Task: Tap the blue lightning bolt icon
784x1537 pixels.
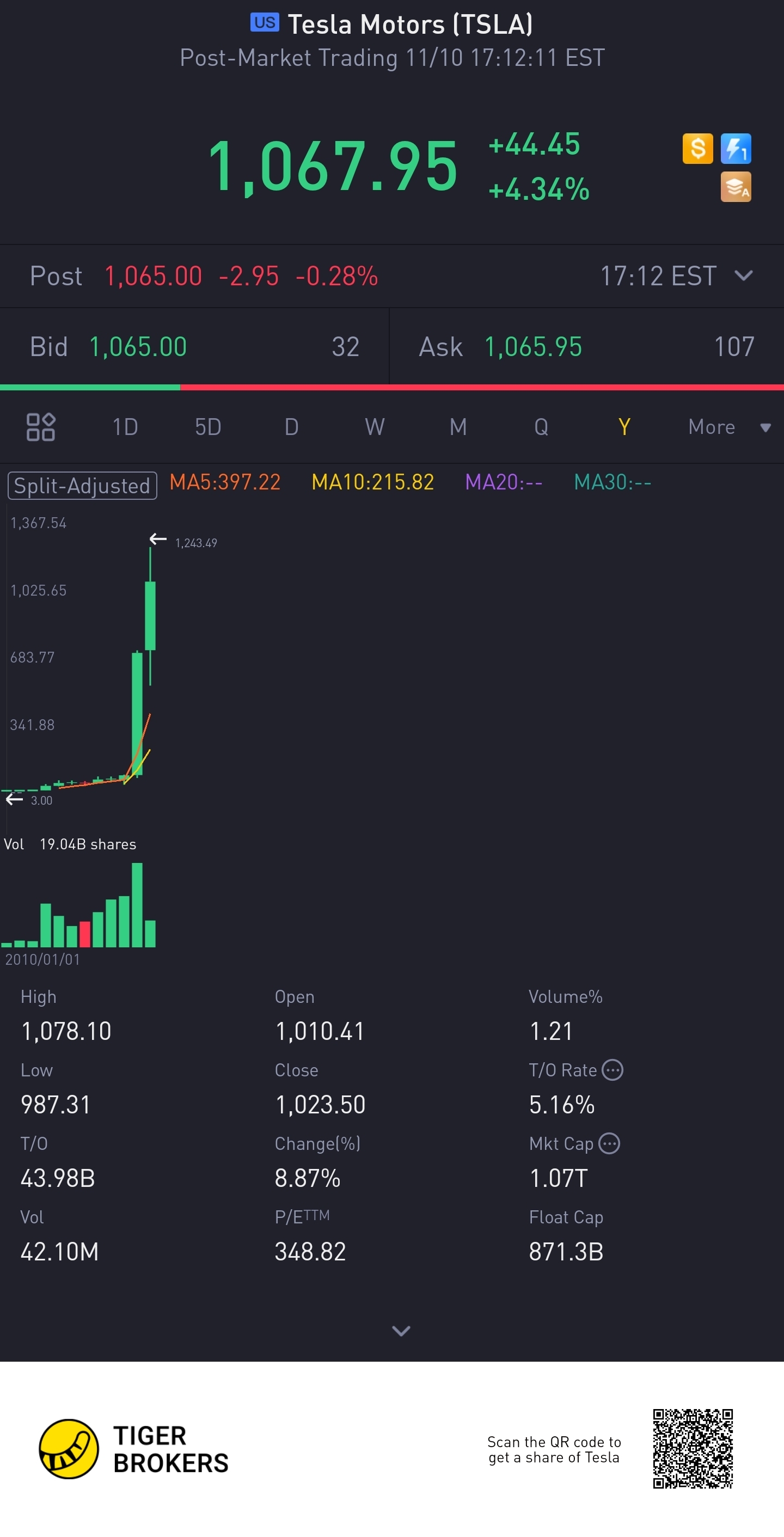Action: tap(736, 149)
